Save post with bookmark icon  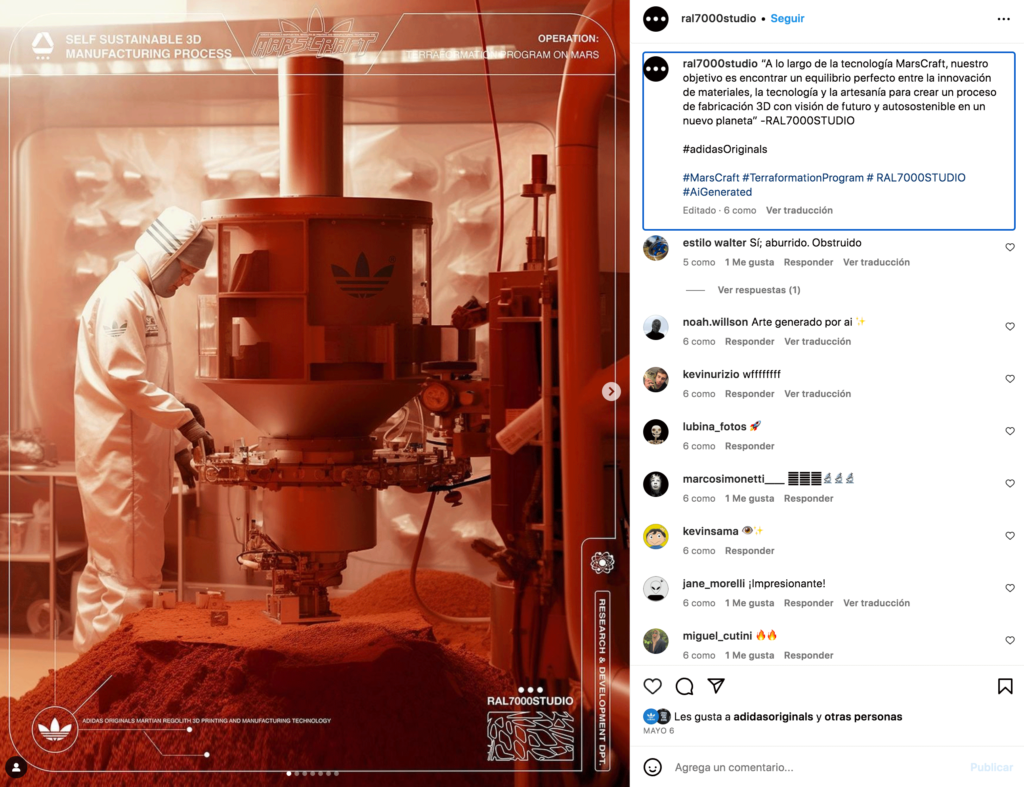click(1005, 686)
